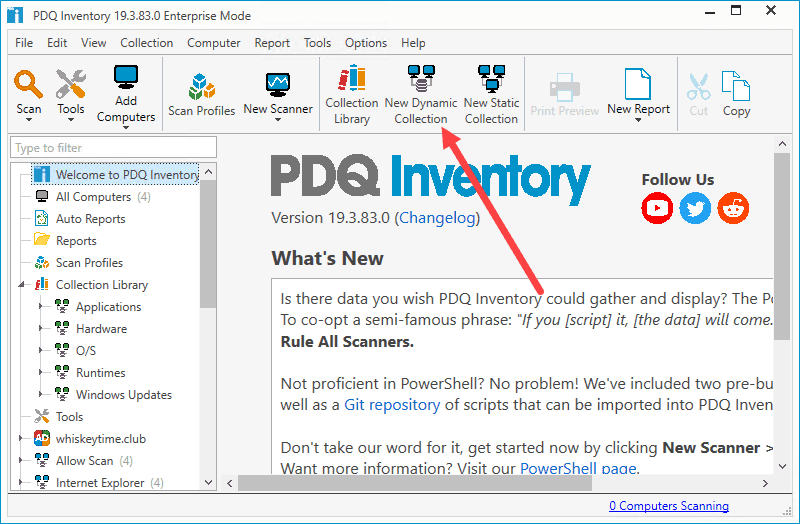The height and width of the screenshot is (524, 800).
Task: Click the Scan magnifier toolbar icon
Action: (x=28, y=84)
